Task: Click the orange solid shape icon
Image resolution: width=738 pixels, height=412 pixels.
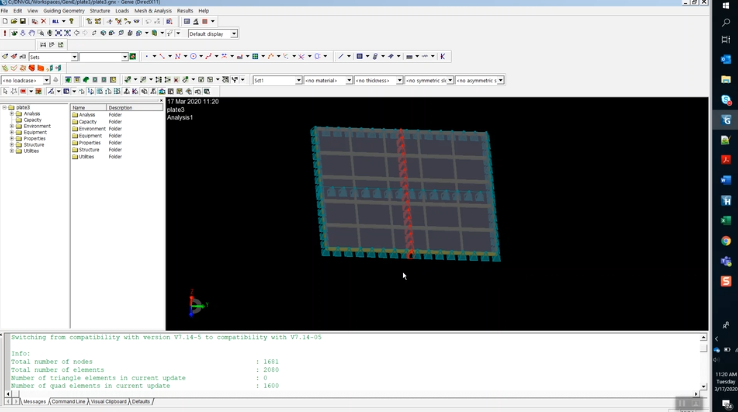Action: 40,68
